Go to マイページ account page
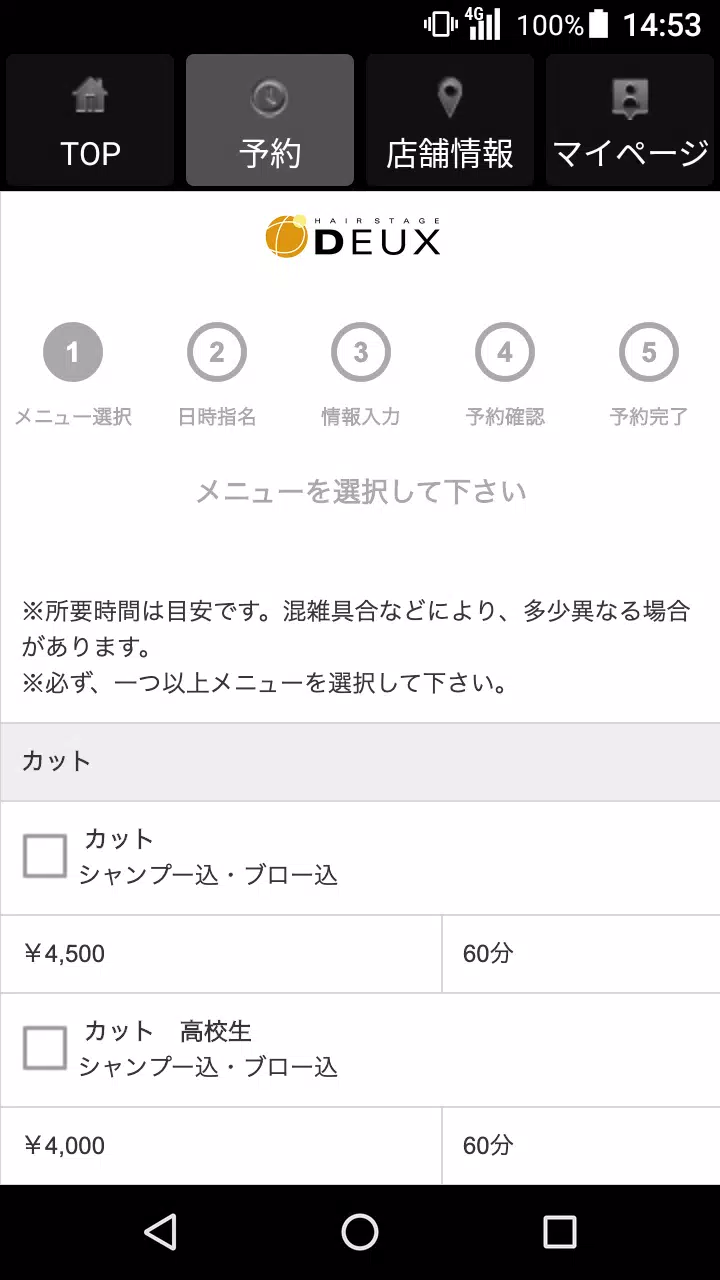Image resolution: width=720 pixels, height=1280 pixels. pos(630,121)
